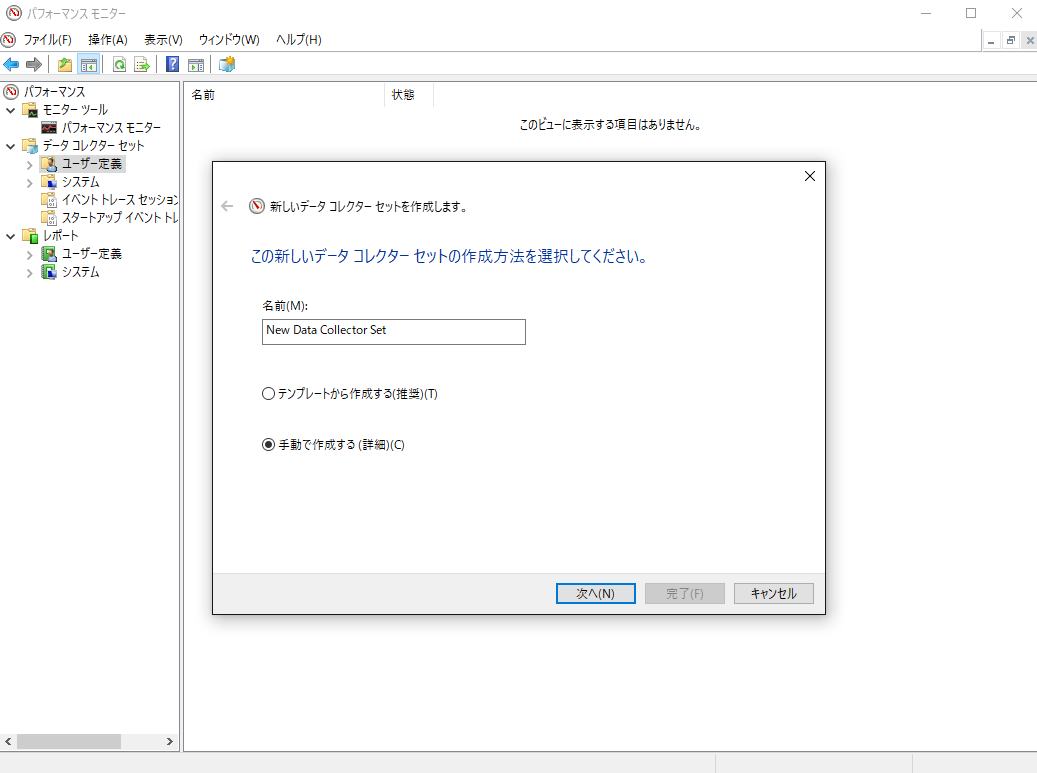1037x773 pixels.
Task: Click the イベント トレース セッション icon
Action: pos(49,200)
